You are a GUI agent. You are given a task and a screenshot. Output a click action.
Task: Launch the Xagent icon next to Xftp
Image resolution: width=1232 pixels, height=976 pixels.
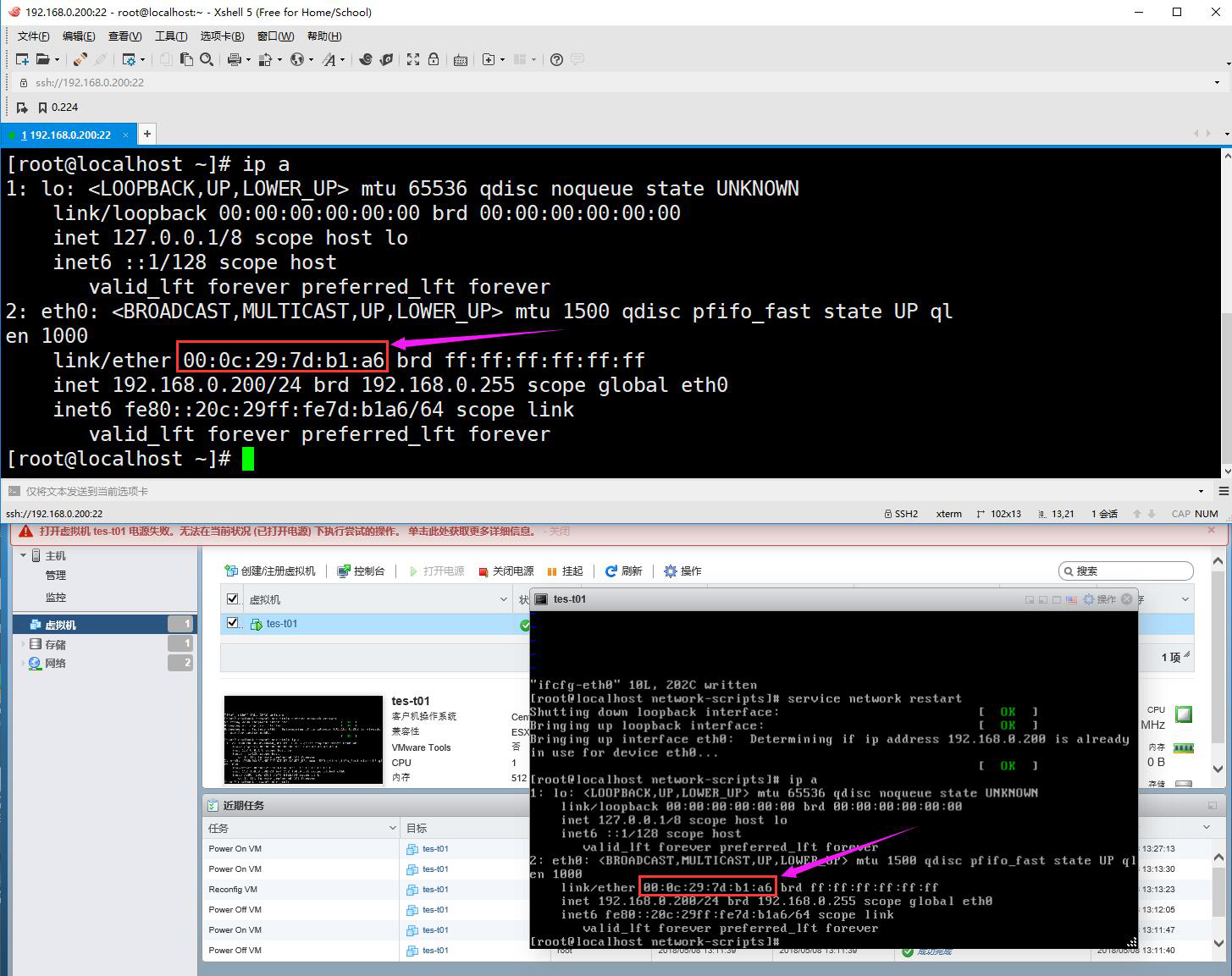click(386, 59)
